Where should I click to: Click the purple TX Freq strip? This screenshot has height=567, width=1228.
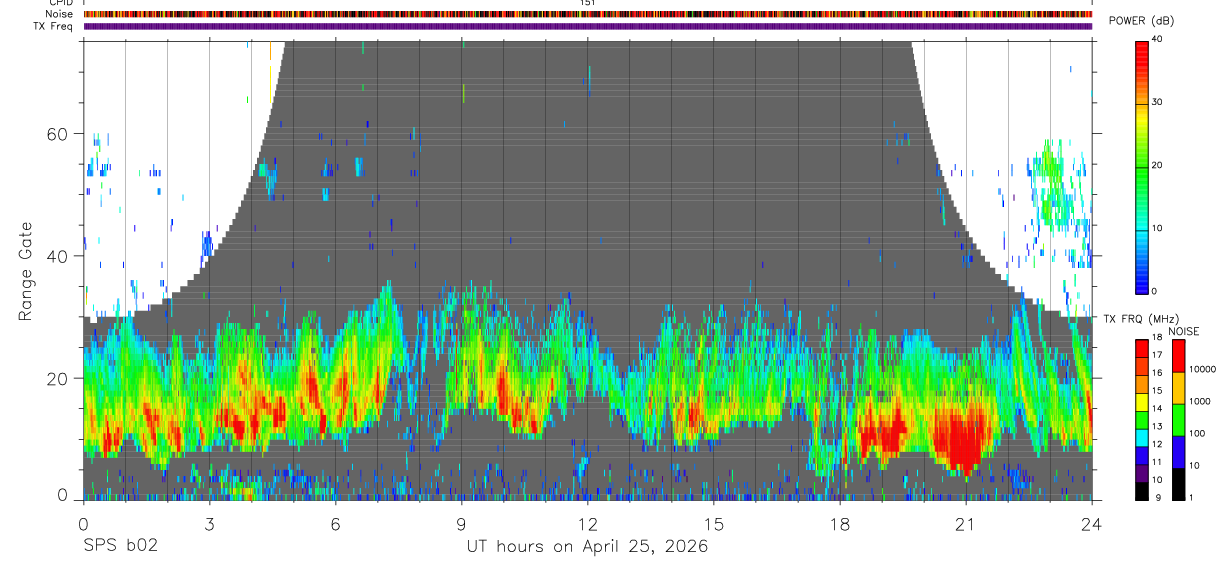(588, 26)
